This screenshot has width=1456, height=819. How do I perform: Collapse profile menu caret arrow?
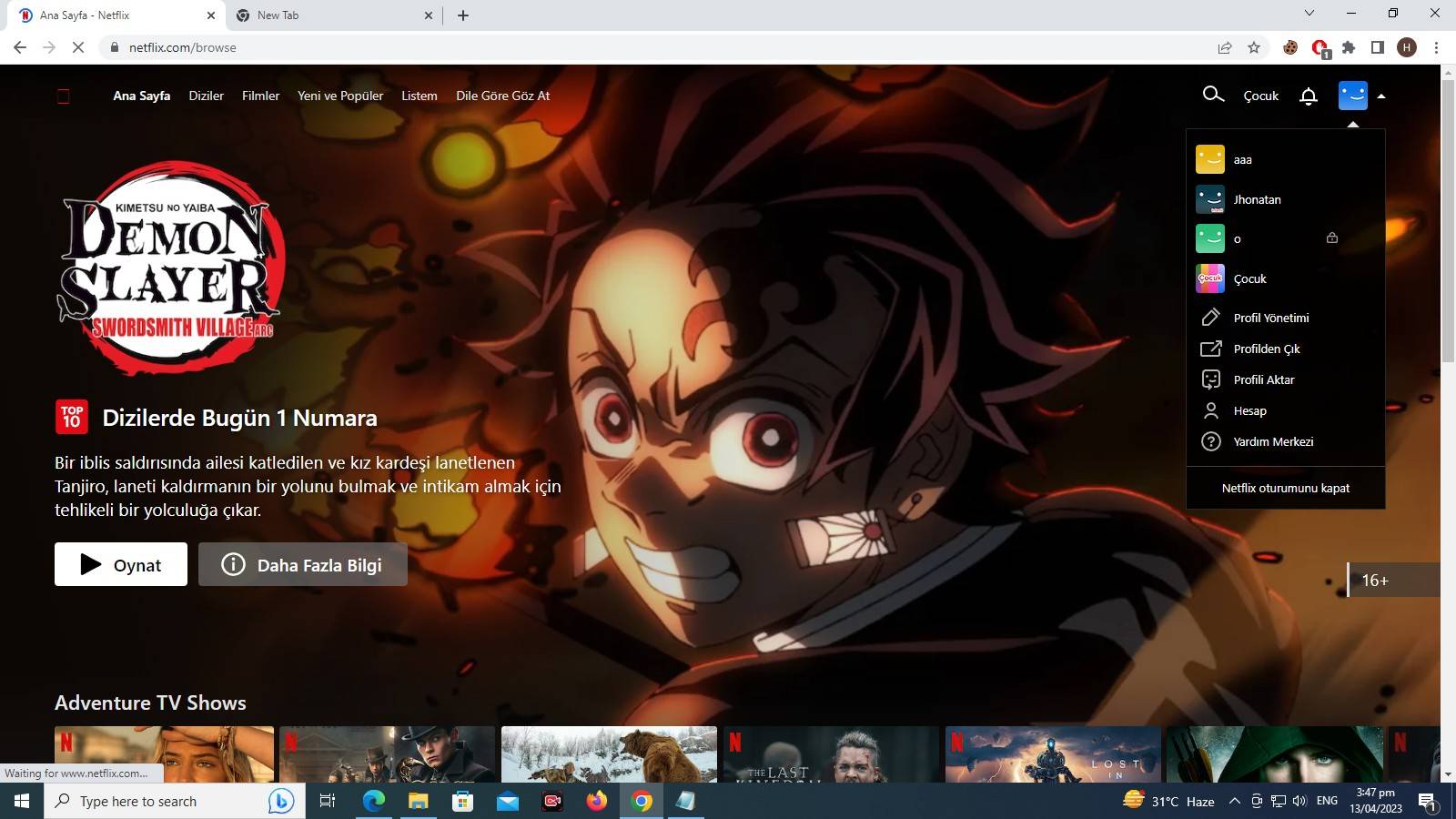click(x=1381, y=96)
